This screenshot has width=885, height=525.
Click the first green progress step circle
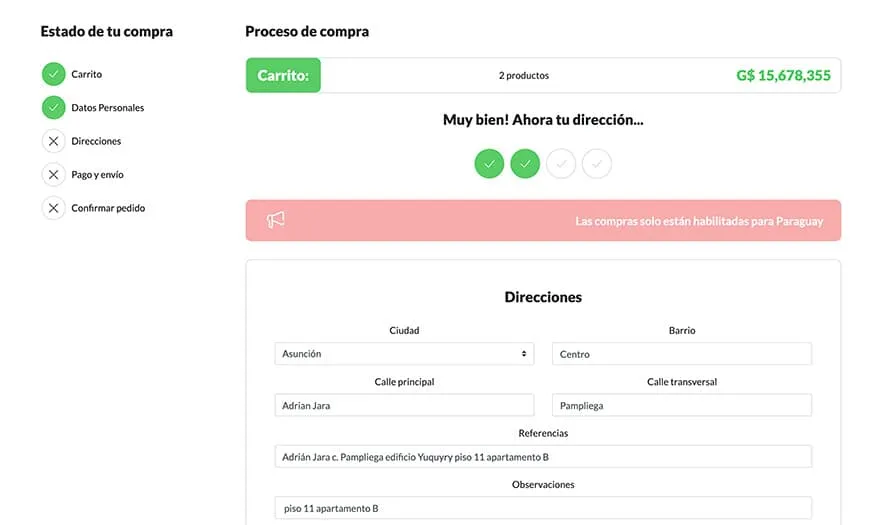coord(489,163)
